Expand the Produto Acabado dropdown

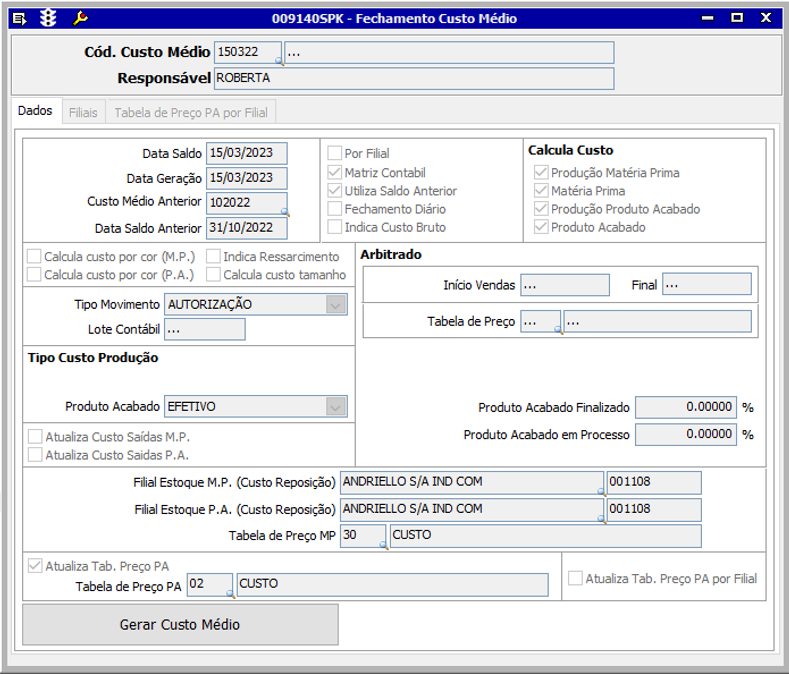(336, 407)
